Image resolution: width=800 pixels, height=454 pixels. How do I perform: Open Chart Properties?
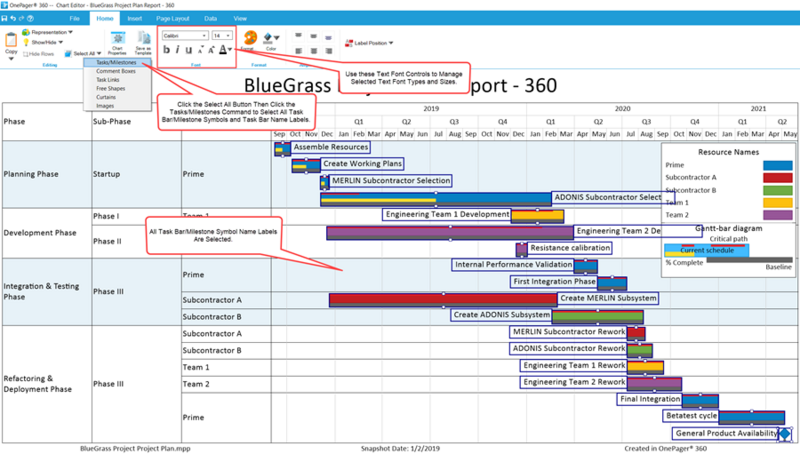pos(118,43)
